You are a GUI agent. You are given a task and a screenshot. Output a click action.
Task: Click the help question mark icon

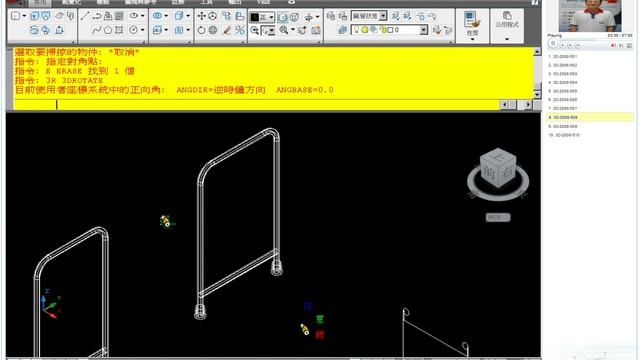click(x=534, y=2)
